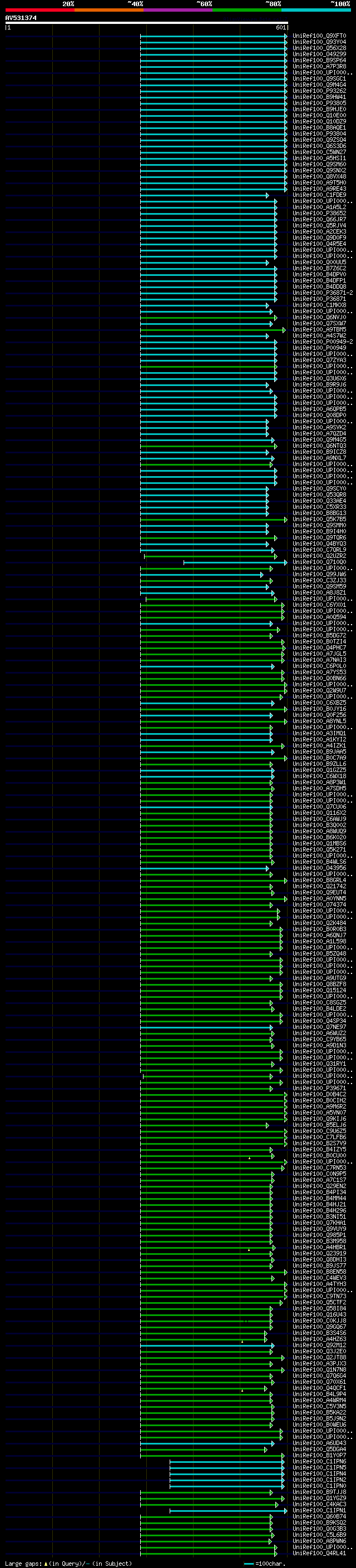Click the white query sequence bar
Screen dimensions: 356x1568
[x=147, y=23]
